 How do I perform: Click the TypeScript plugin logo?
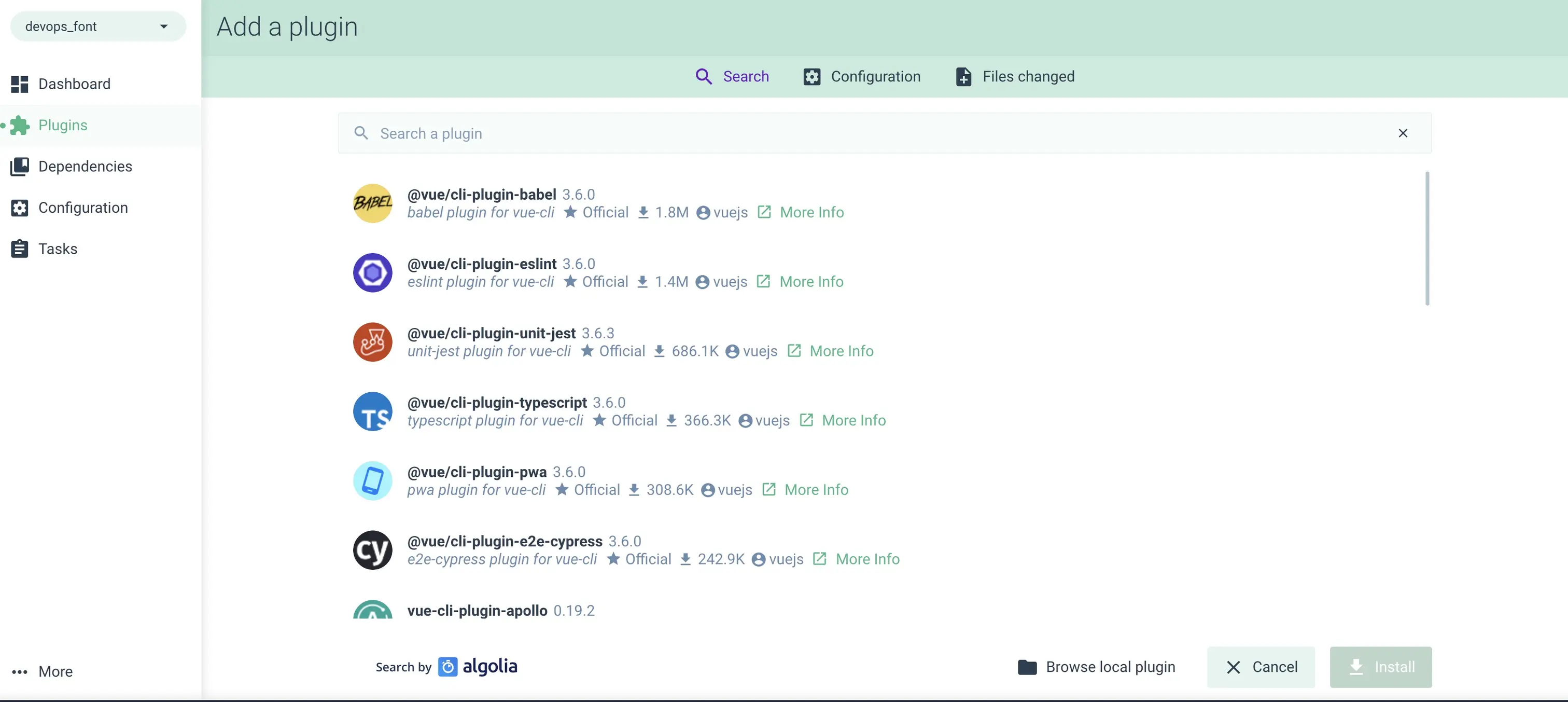coord(372,411)
